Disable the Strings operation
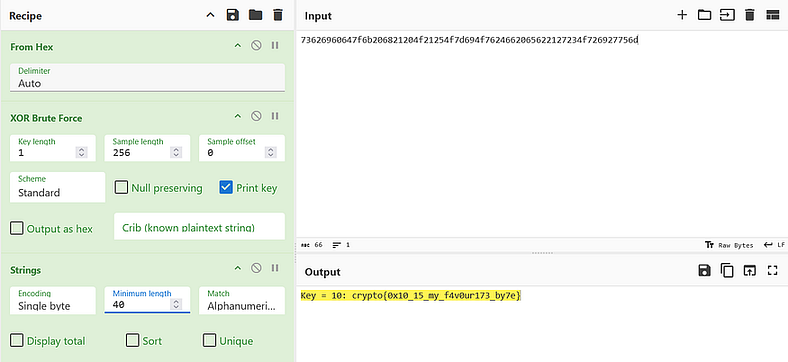Image resolution: width=788 pixels, height=362 pixels. [x=256, y=268]
